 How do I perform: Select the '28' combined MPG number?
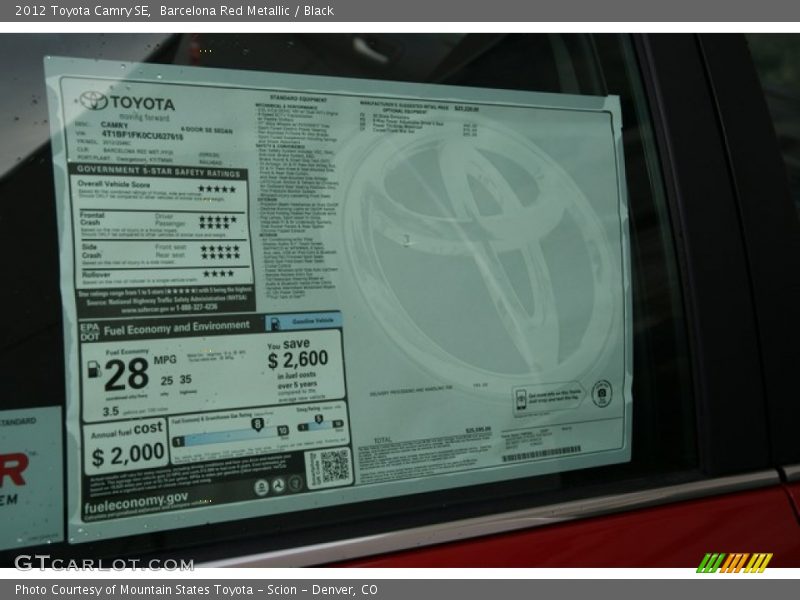pos(127,374)
